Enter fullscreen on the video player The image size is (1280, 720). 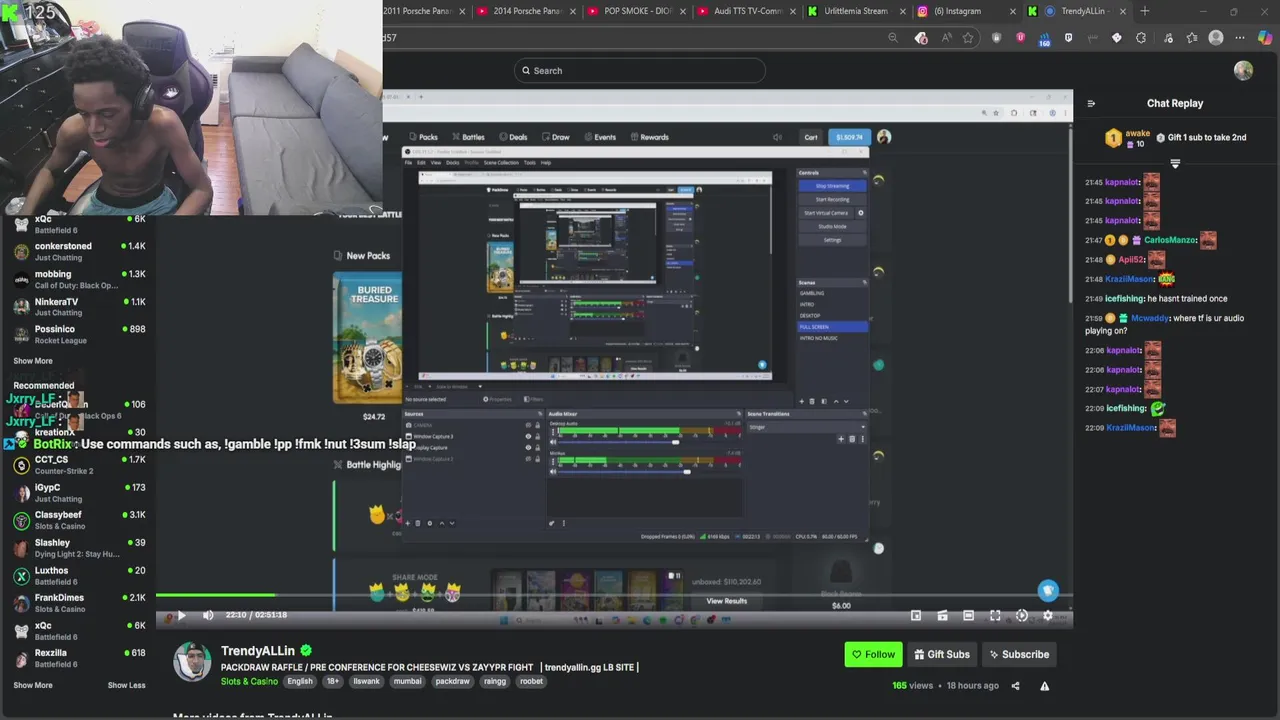pos(995,616)
